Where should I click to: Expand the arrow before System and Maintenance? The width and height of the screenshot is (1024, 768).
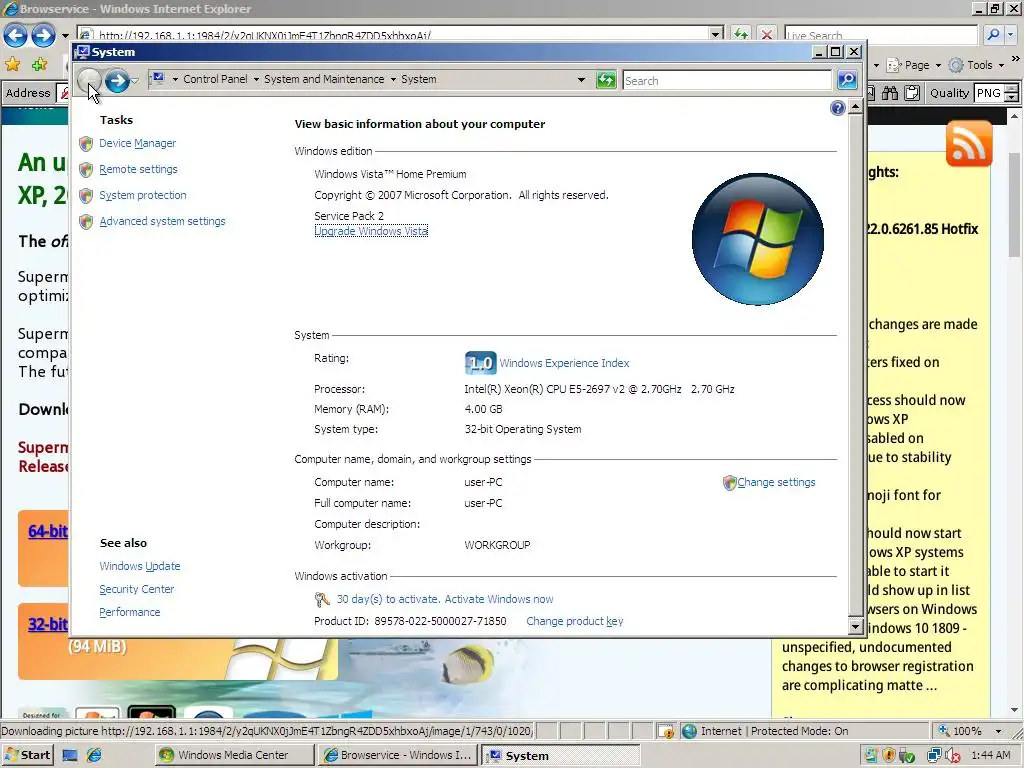[x=256, y=80]
